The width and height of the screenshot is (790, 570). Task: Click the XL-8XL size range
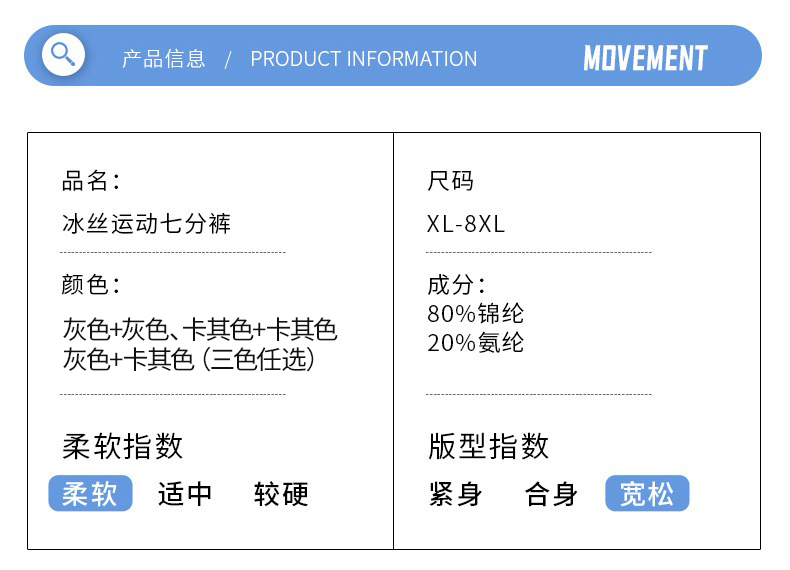466,224
